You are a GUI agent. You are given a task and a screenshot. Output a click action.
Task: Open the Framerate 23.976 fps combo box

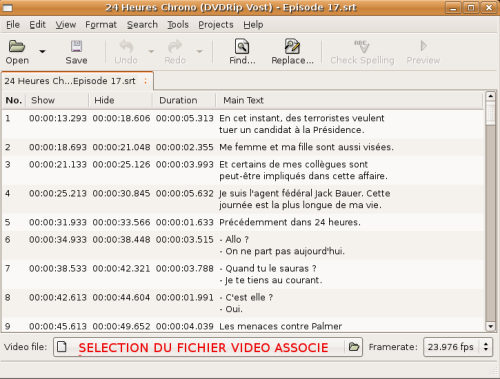click(x=458, y=347)
